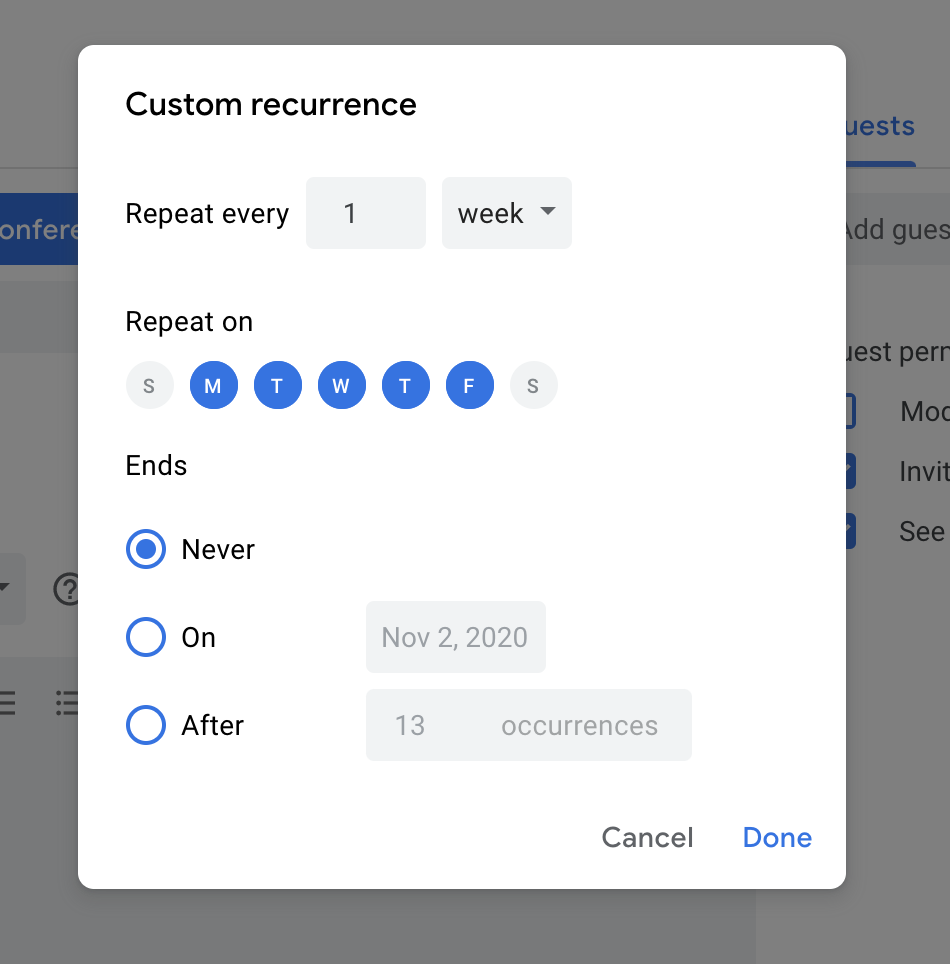Deselect Wednesday repeat day
Screen dimensions: 950x964
pyautogui.click(x=341, y=385)
